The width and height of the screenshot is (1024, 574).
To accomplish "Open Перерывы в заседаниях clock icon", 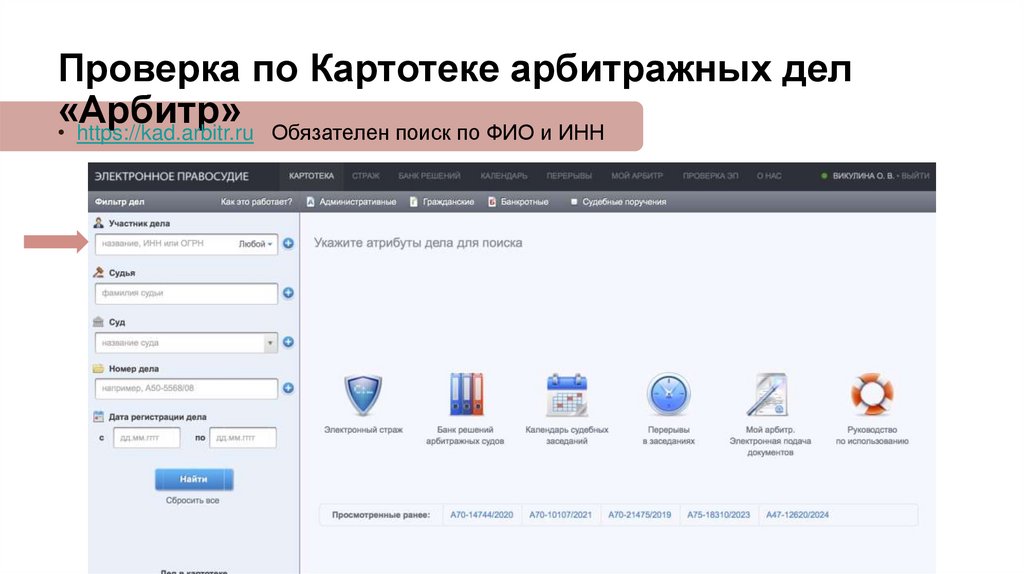I will [668, 394].
